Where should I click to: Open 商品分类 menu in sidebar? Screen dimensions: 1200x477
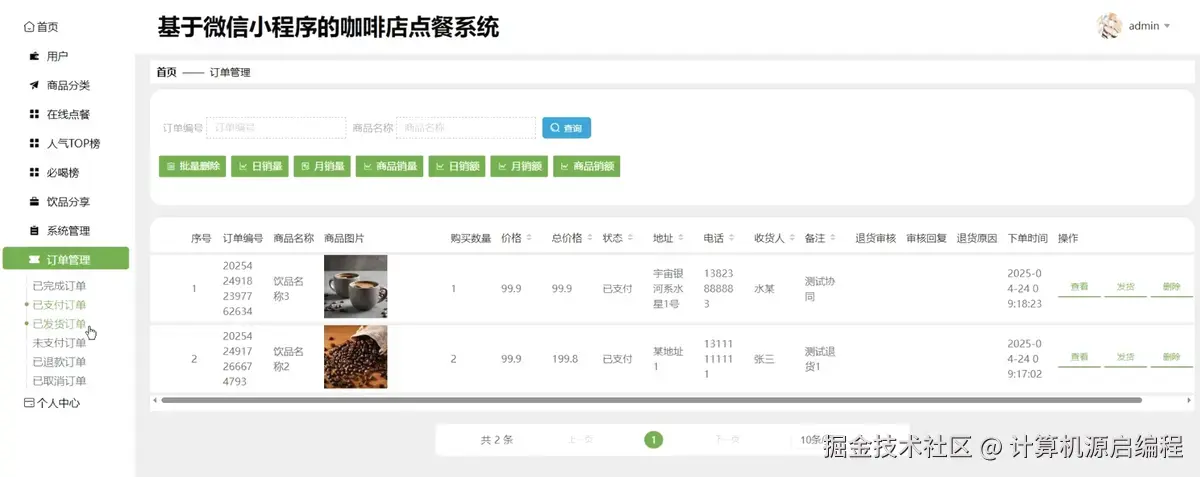pyautogui.click(x=66, y=85)
